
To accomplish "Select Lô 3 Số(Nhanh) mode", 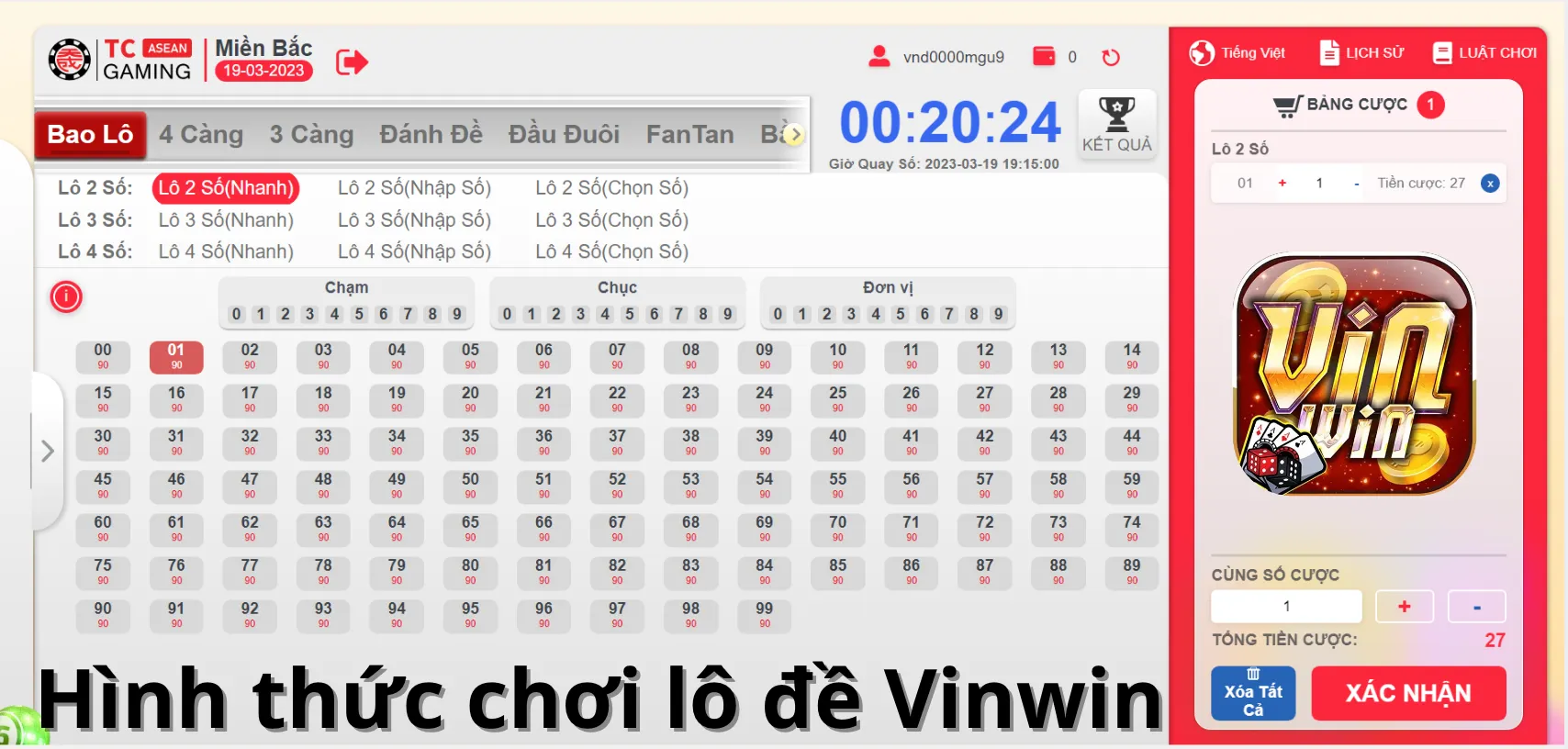I will coord(226,220).
